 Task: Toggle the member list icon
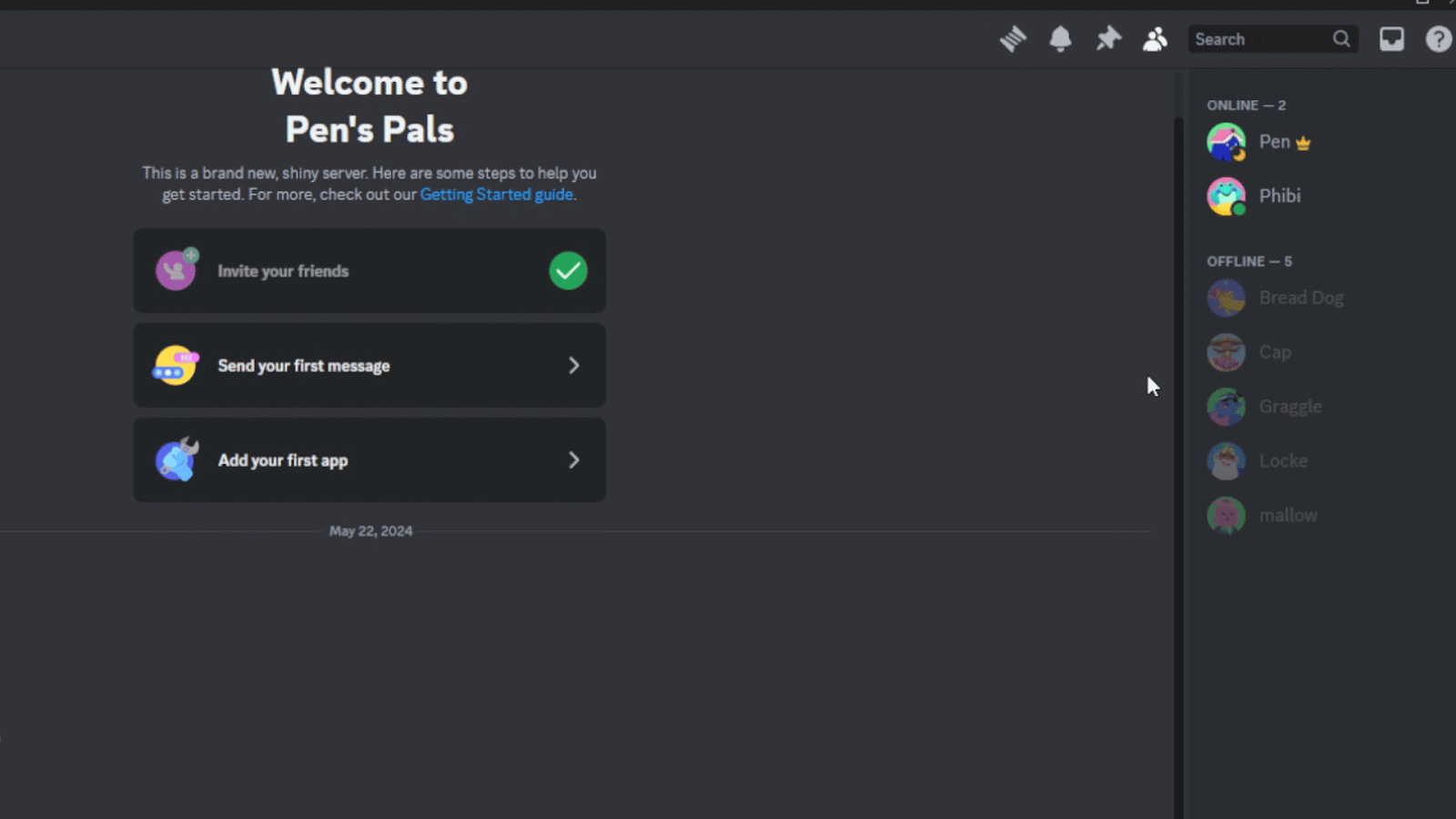click(x=1155, y=39)
